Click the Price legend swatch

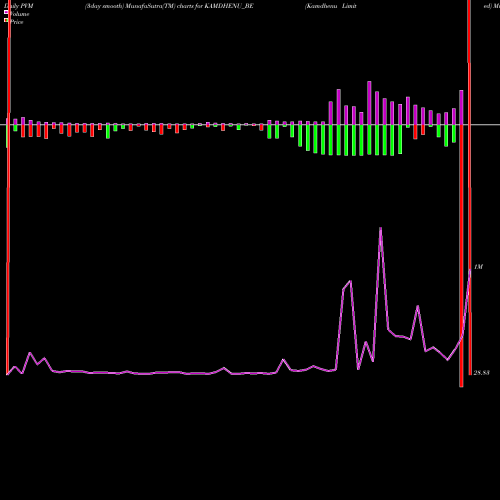6,21
